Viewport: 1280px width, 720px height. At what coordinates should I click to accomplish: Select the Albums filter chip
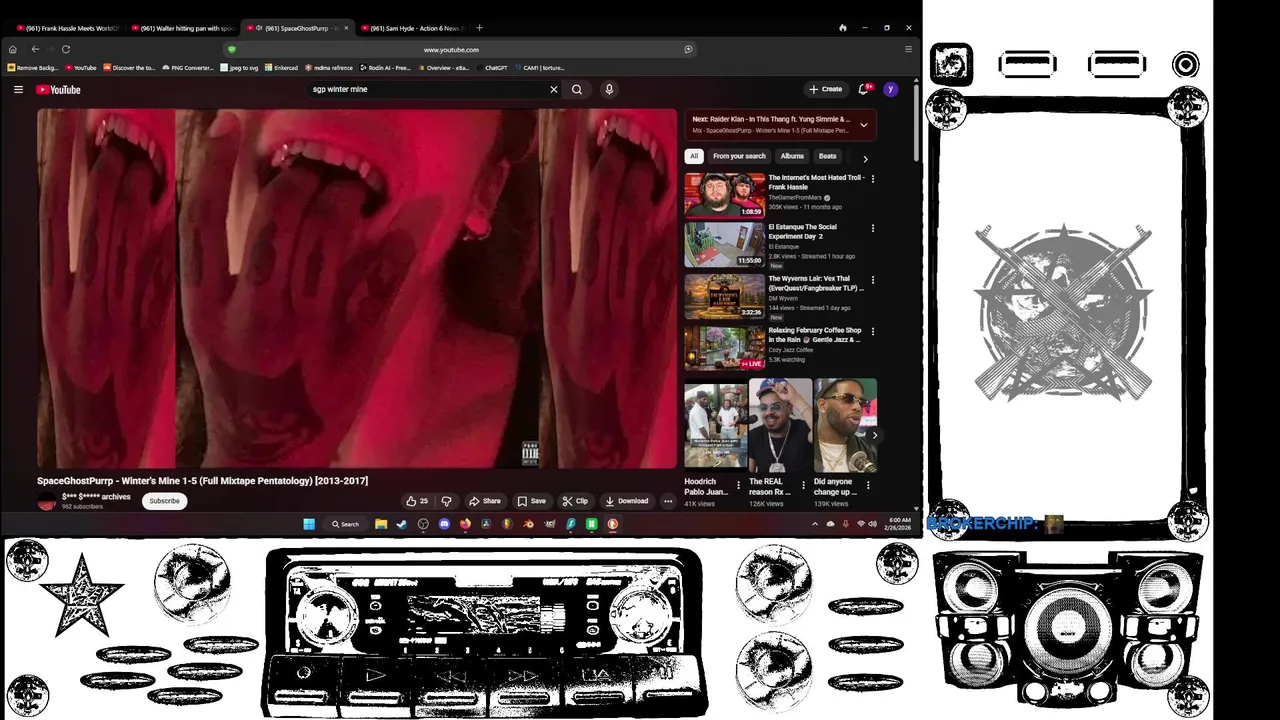(x=792, y=157)
